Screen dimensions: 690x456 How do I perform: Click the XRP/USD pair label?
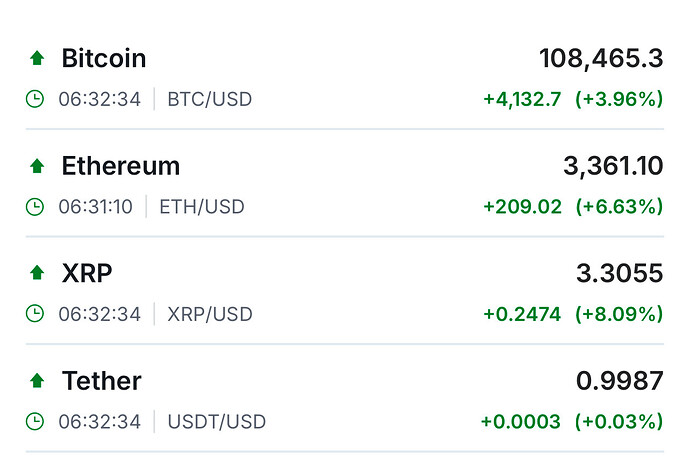(210, 314)
